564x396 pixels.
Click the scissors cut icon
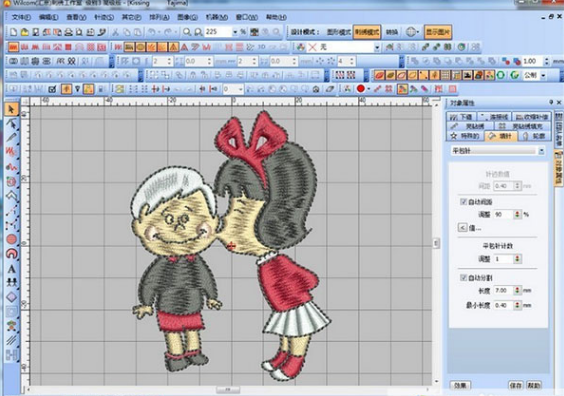click(115, 32)
